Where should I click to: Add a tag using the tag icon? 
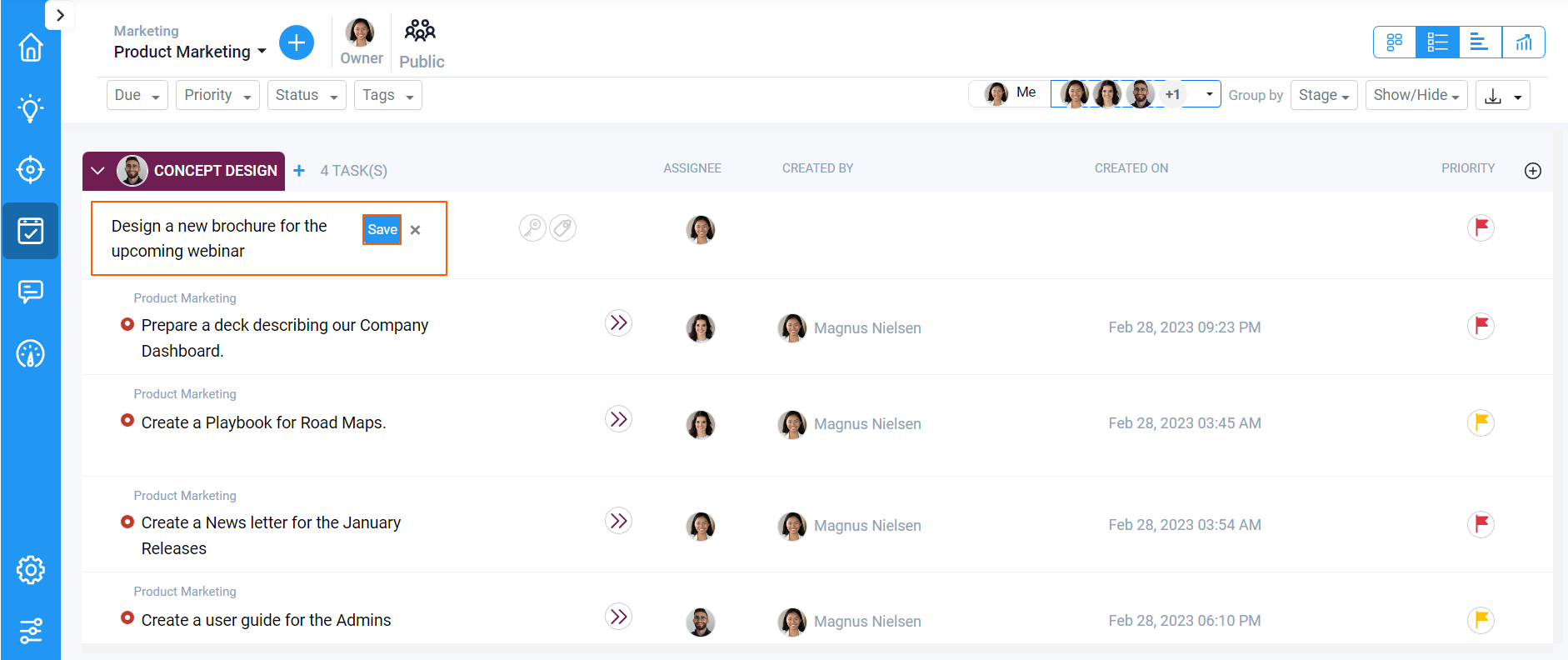tap(563, 227)
